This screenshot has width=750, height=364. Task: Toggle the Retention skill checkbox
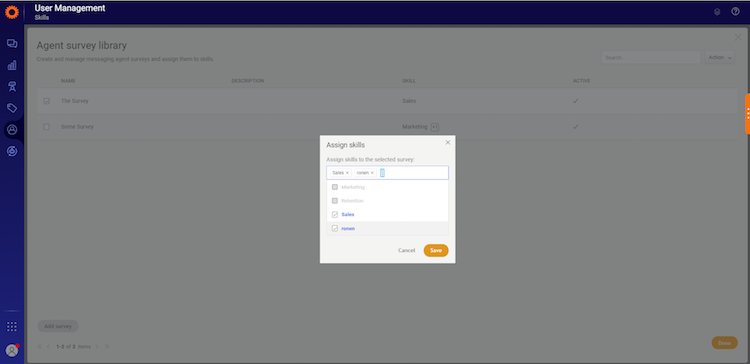tap(335, 201)
